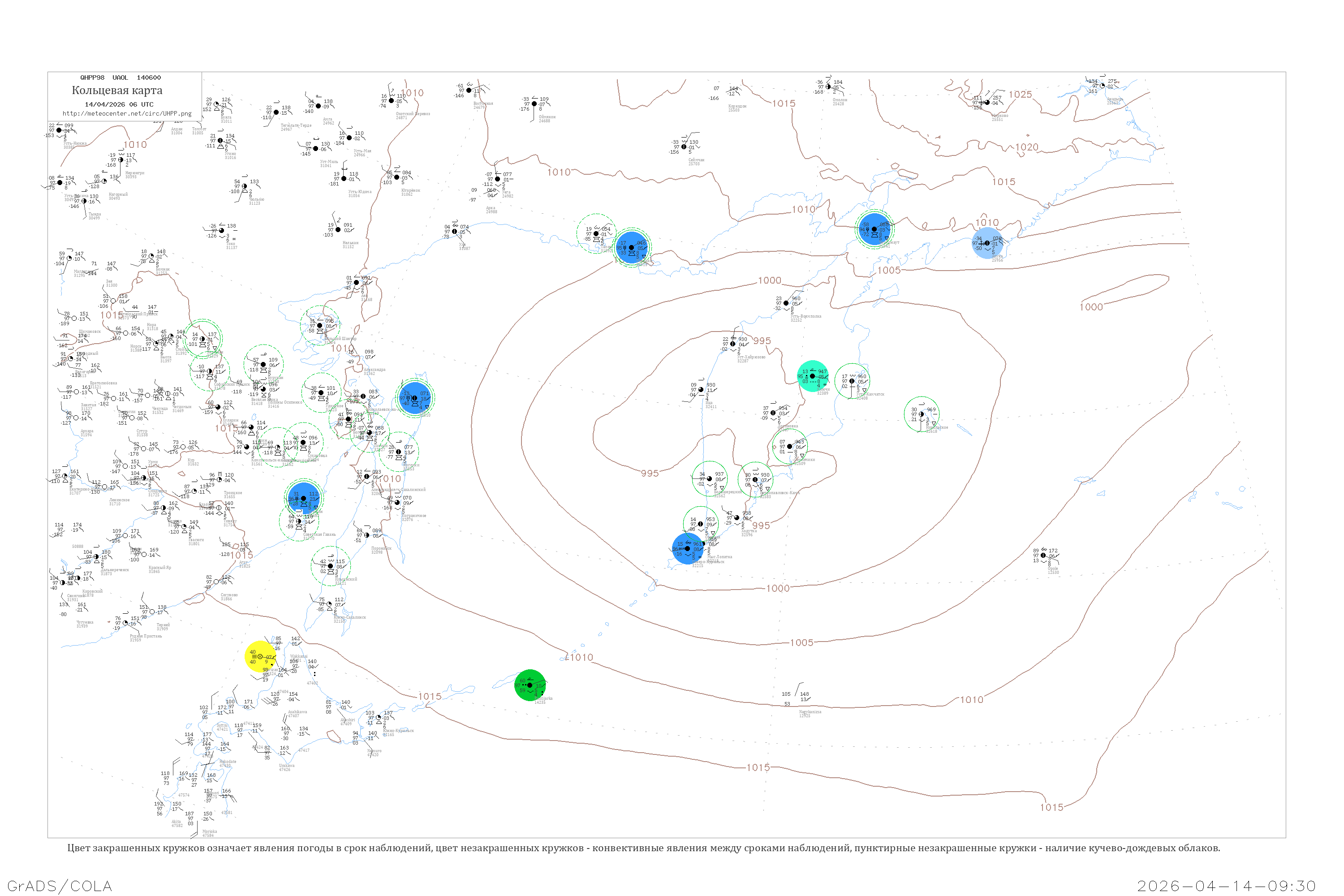This screenshot has height=896, width=1344.
Task: Click the Seymchan station marker
Action: pos(684,147)
